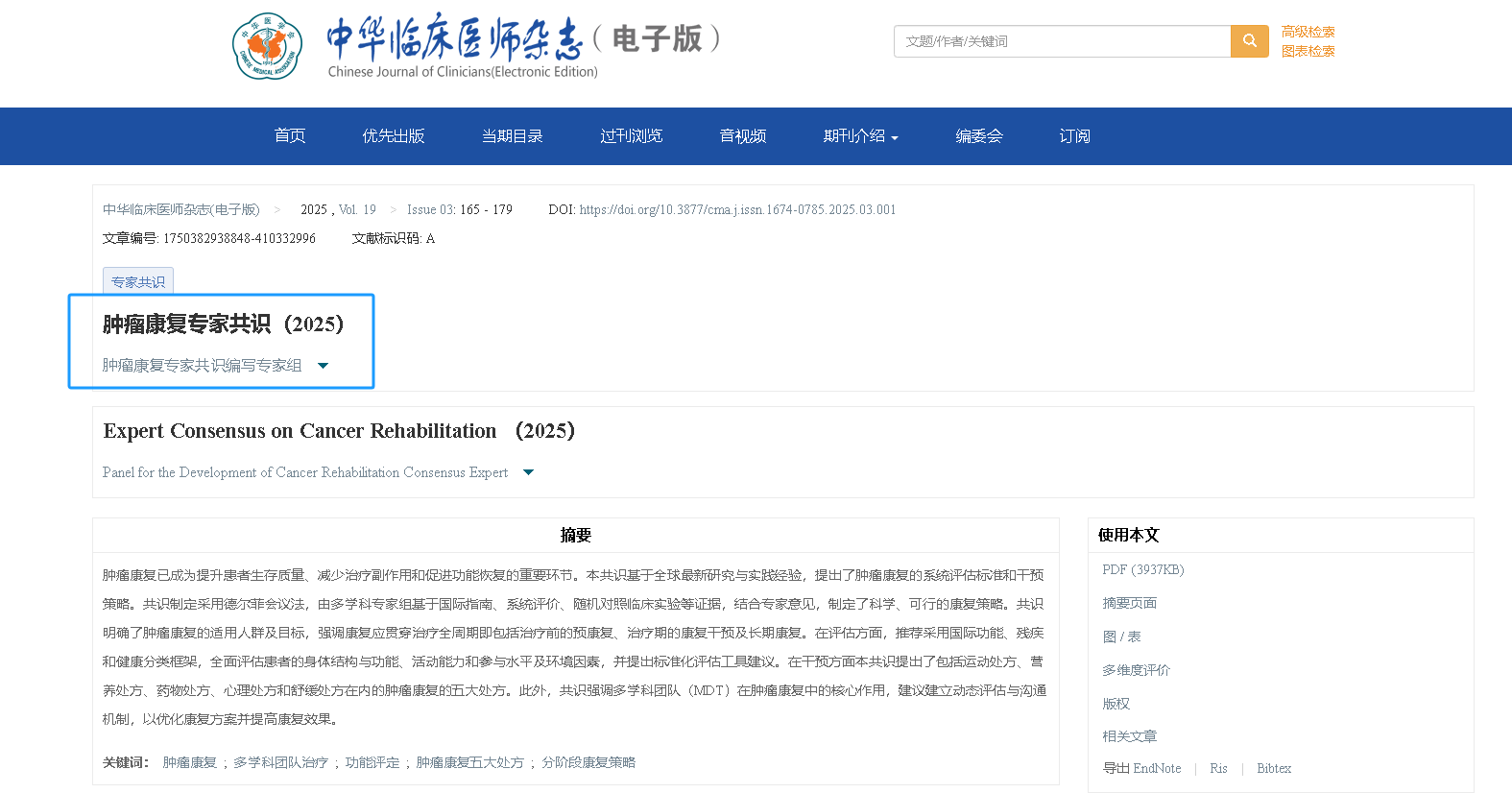The image size is (1512, 793).
Task: Download the PDF (3937KB) file
Action: [x=1142, y=569]
